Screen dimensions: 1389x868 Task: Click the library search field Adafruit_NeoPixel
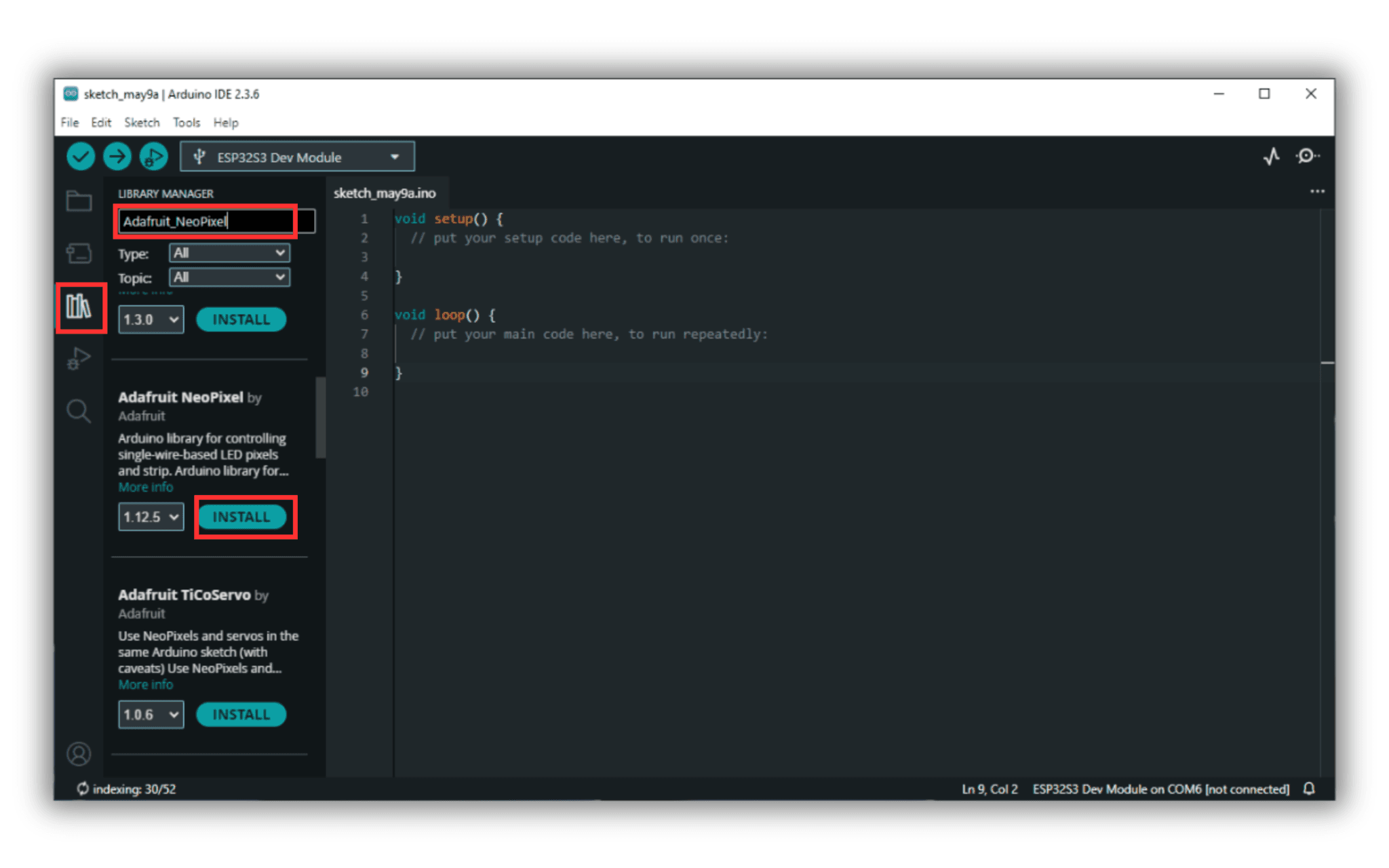pos(216,221)
